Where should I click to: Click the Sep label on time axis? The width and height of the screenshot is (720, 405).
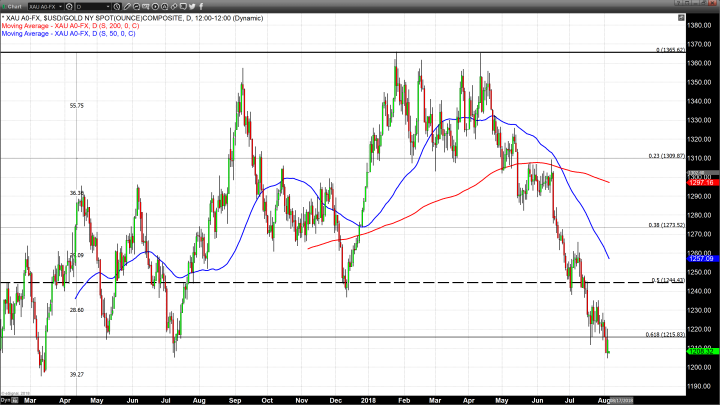click(x=235, y=400)
